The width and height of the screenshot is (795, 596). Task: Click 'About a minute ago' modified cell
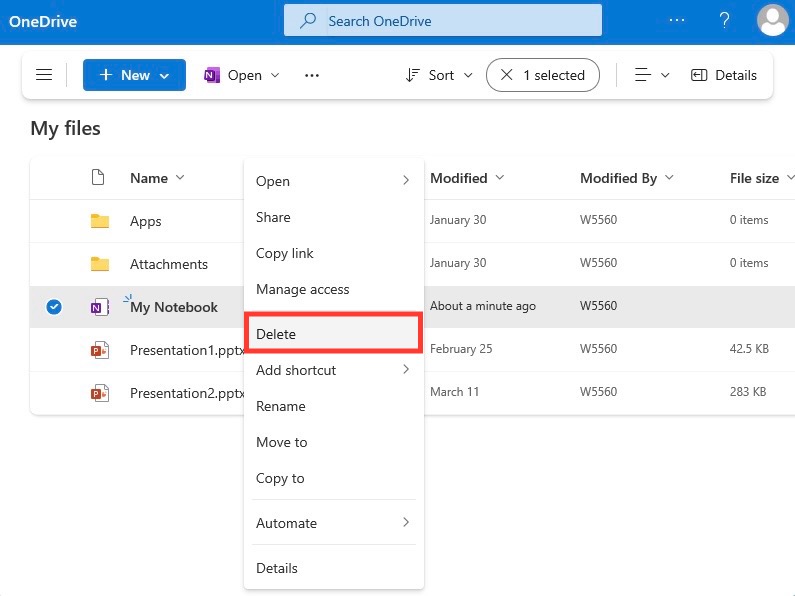(483, 306)
